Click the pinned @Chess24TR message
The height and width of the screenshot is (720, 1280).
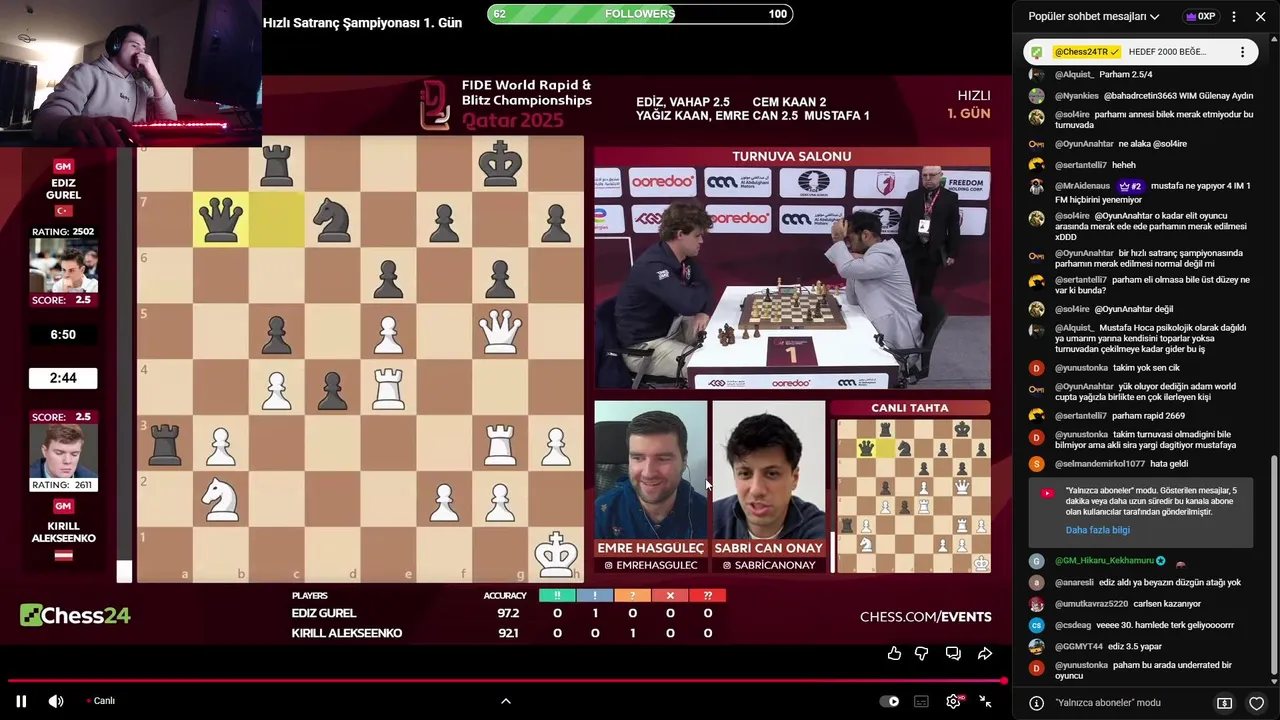[x=1139, y=52]
